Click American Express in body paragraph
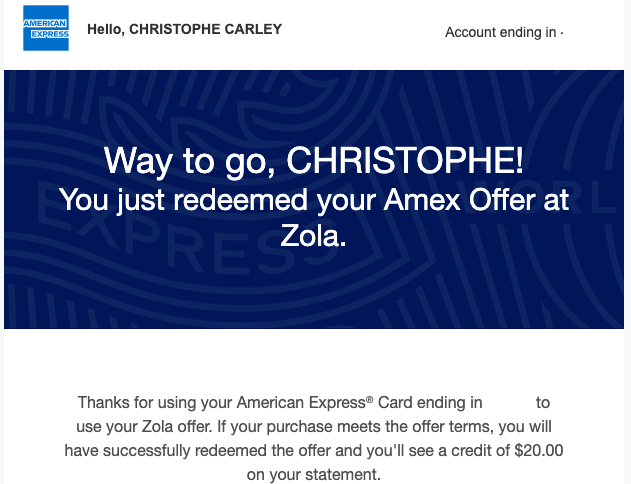The height and width of the screenshot is (484, 631). point(300,403)
